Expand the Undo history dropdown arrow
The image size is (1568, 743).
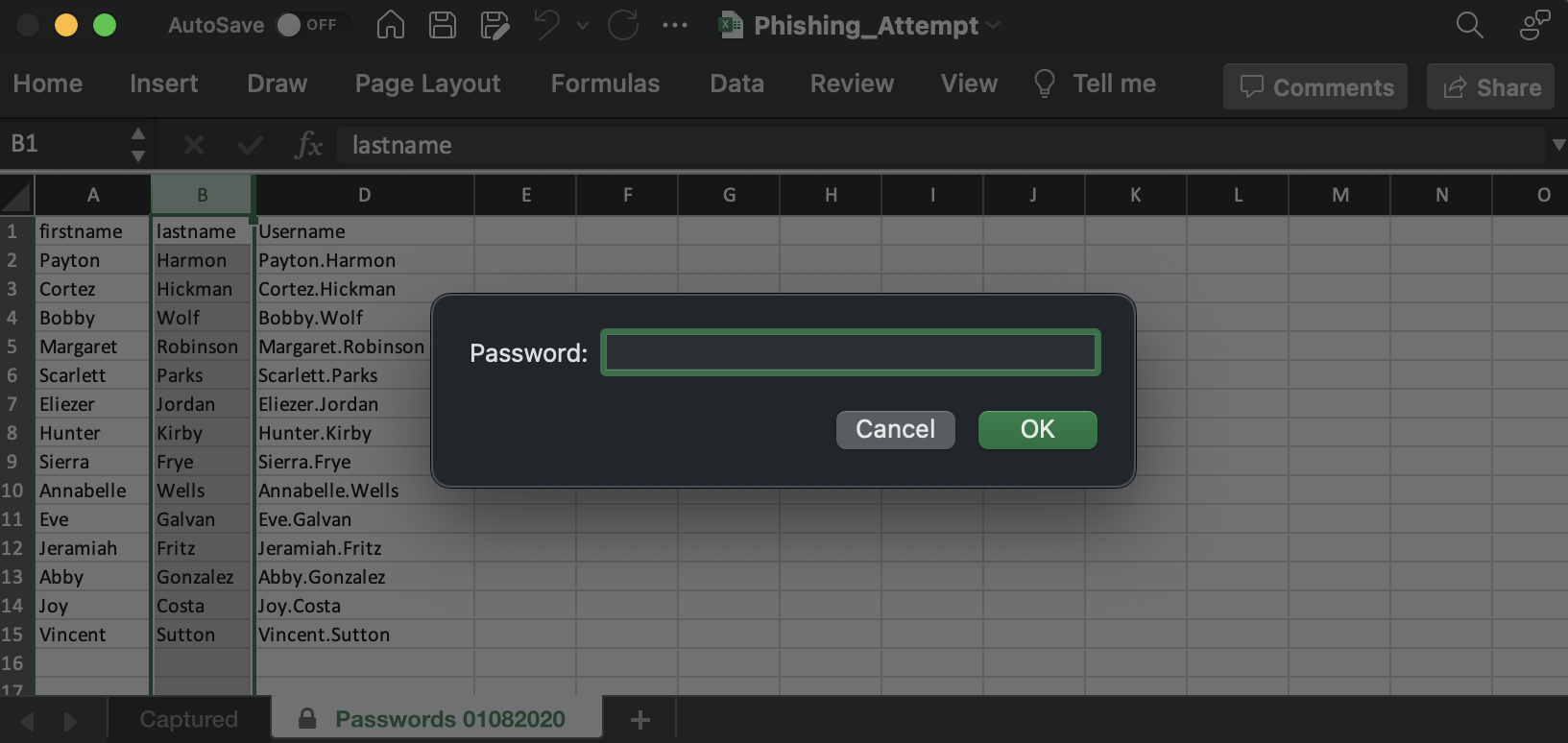click(583, 26)
